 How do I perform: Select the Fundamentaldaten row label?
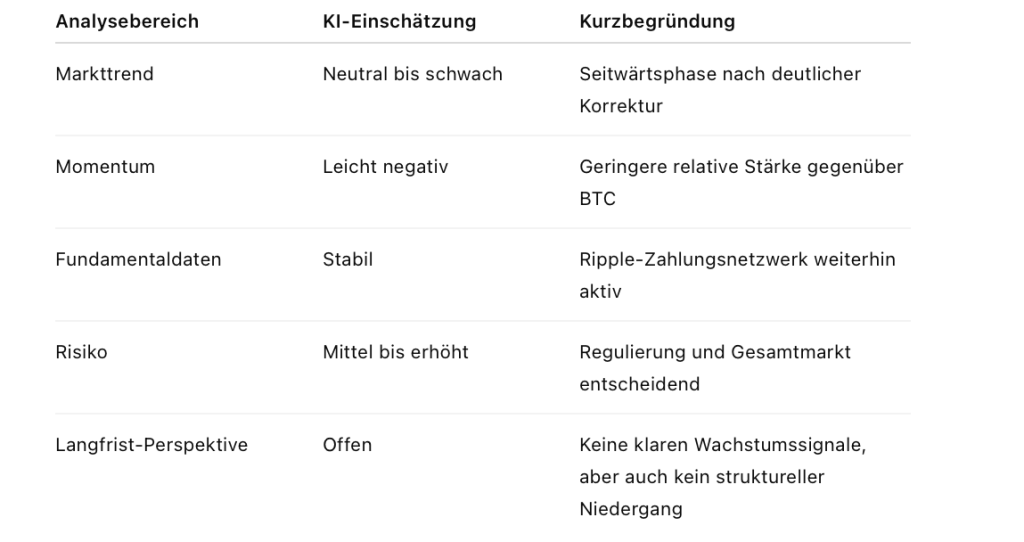138,260
